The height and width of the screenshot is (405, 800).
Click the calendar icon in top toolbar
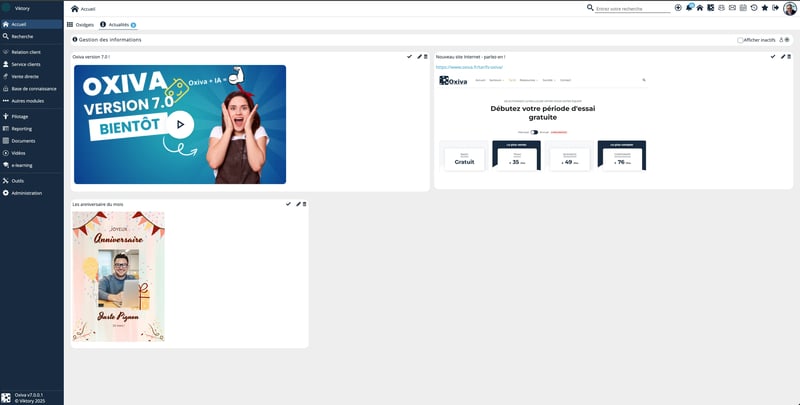(743, 8)
